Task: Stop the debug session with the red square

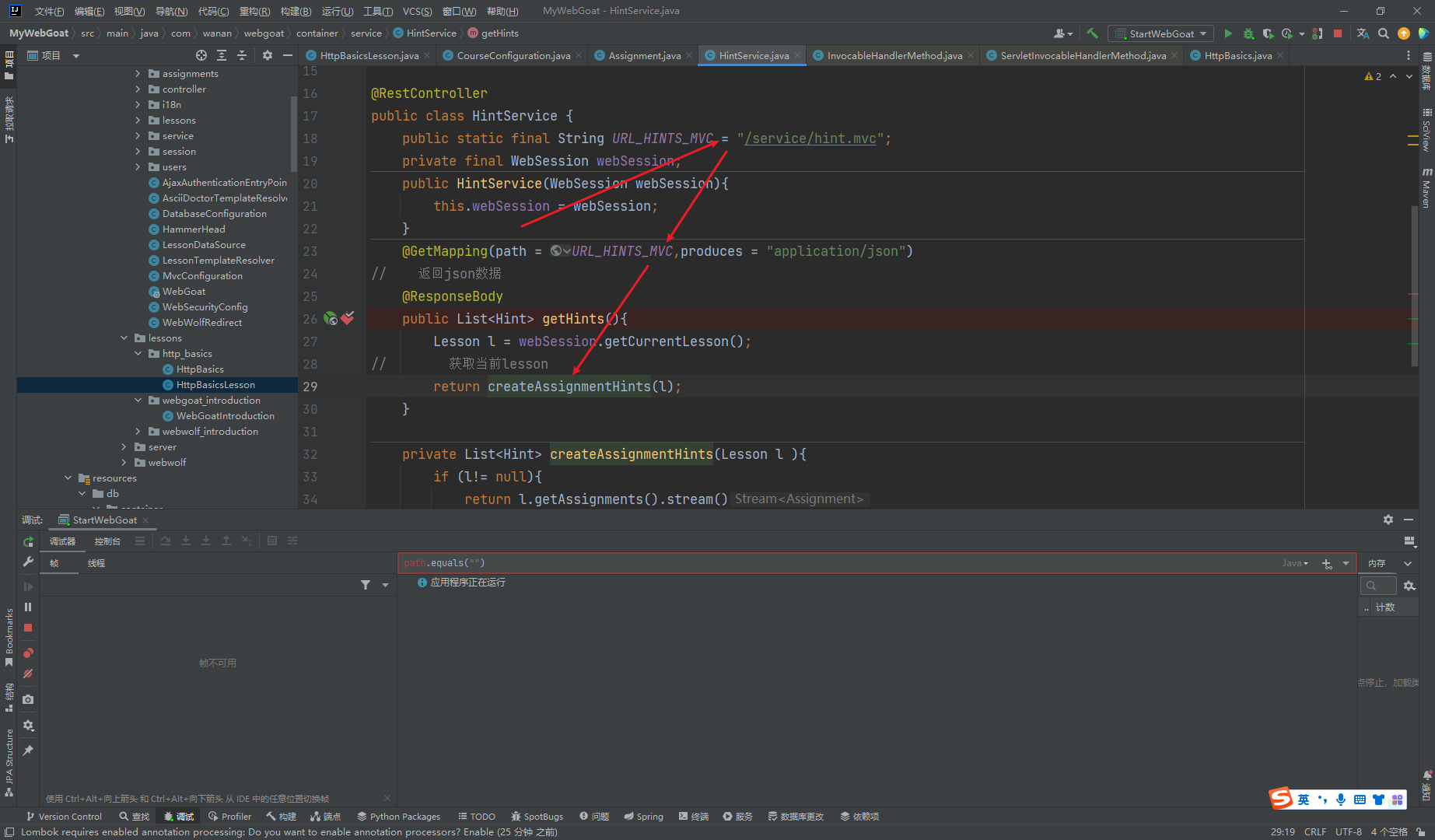Action: (28, 628)
